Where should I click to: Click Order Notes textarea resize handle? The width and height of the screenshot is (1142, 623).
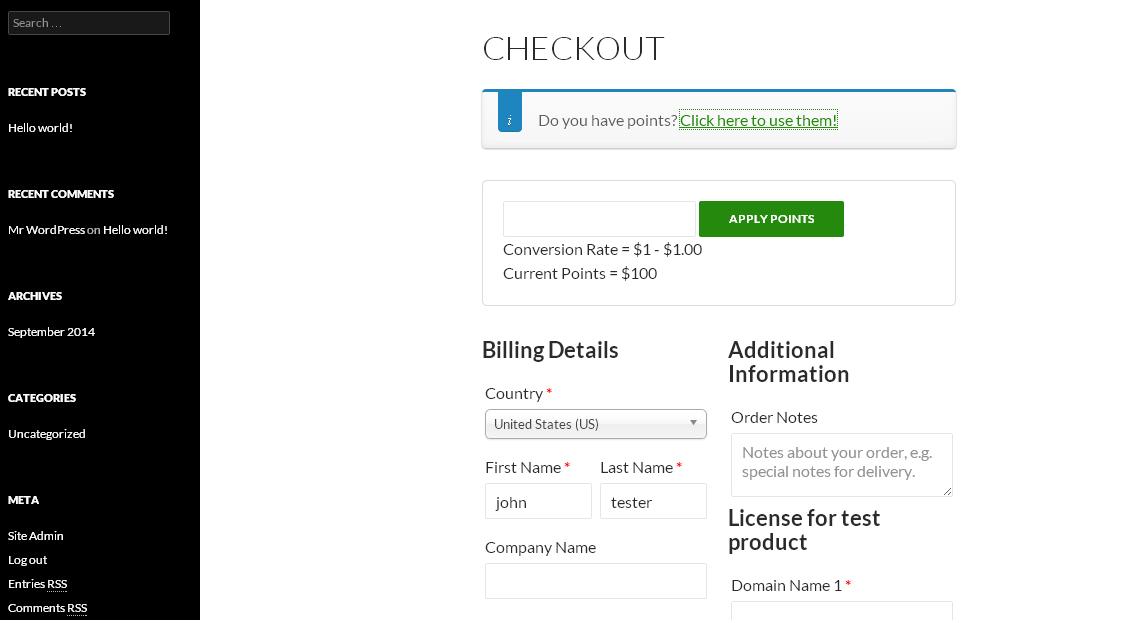point(947,492)
